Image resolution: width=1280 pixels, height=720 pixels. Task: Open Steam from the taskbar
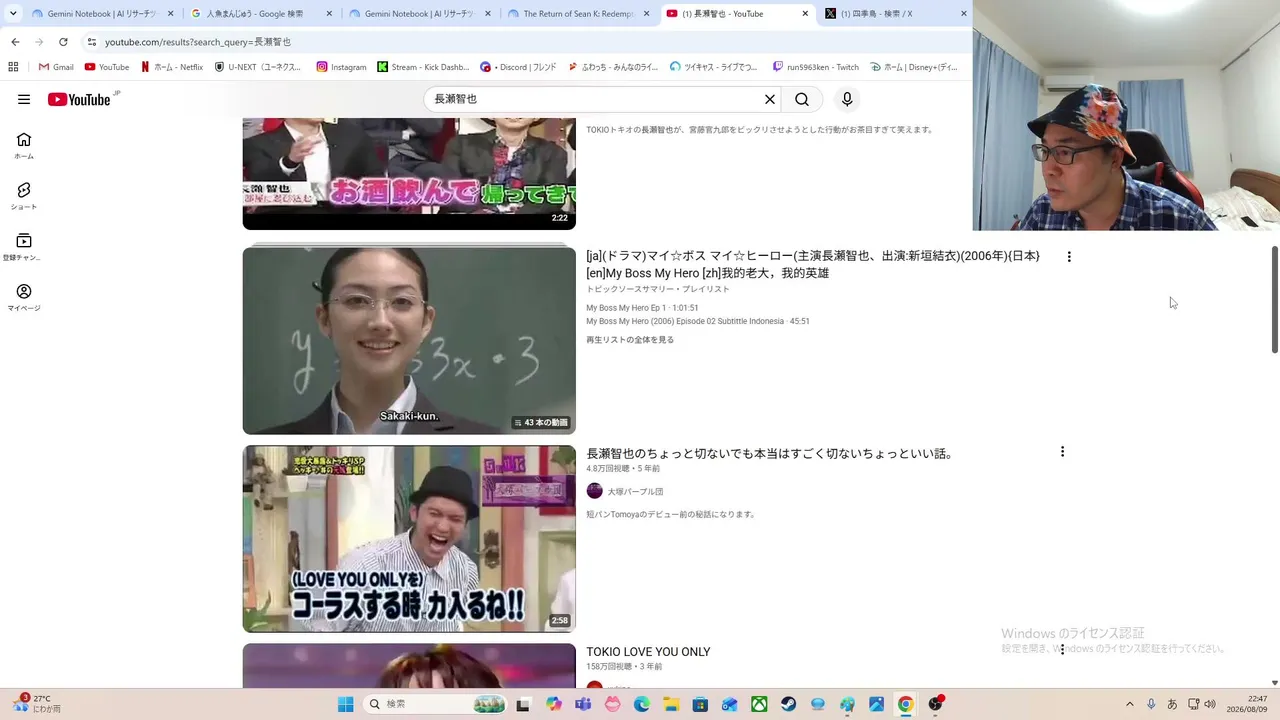789,704
